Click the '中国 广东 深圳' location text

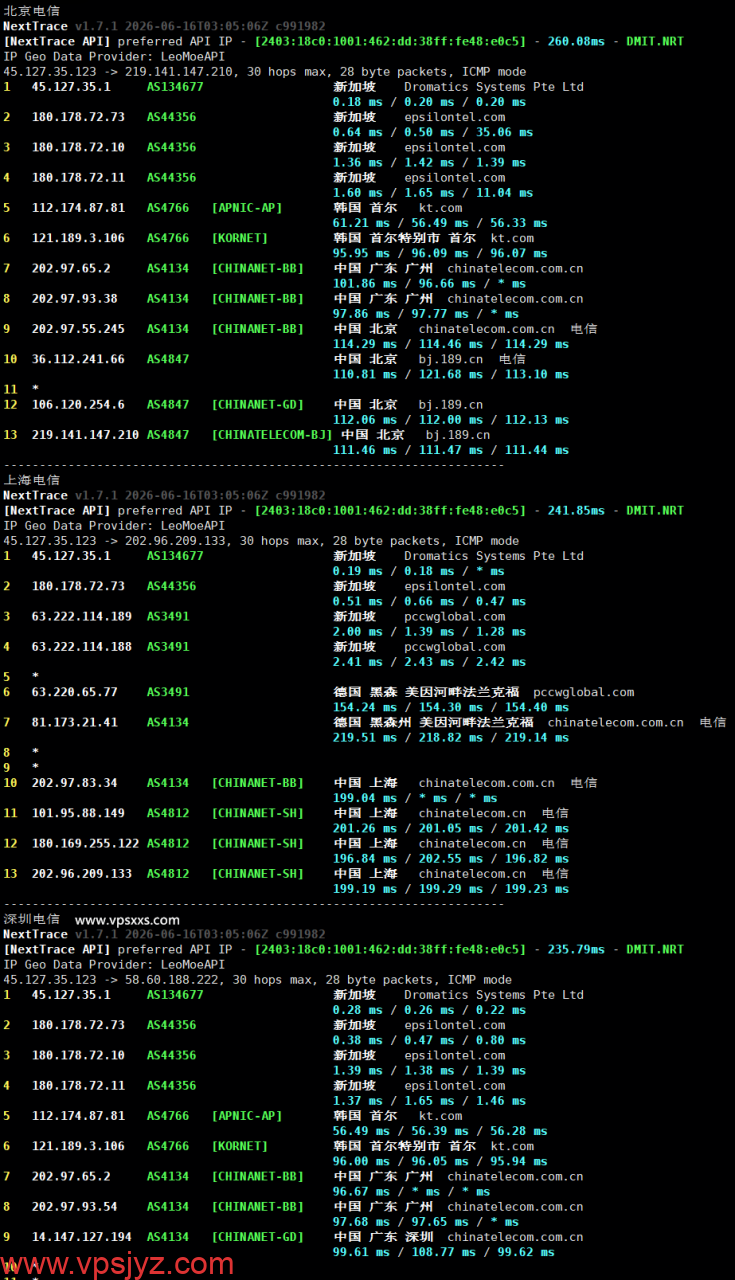point(383,1236)
